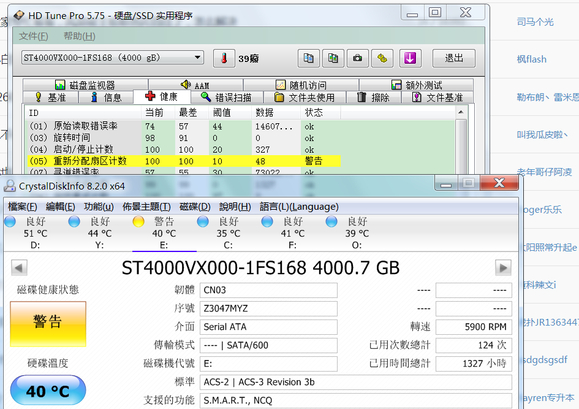This screenshot has height=409, width=579.
Task: Open the 文件(F) menu in HD Tune
Action: pyautogui.click(x=34, y=36)
